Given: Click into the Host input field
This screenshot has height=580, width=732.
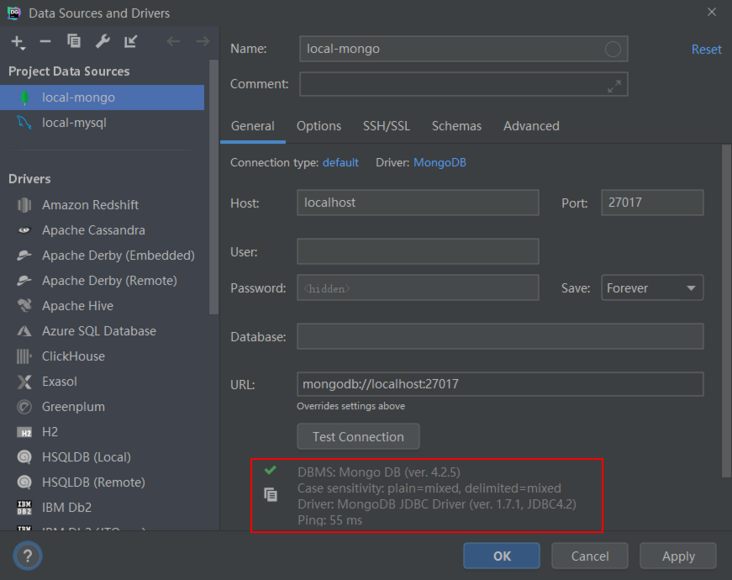Looking at the screenshot, I should [x=418, y=203].
